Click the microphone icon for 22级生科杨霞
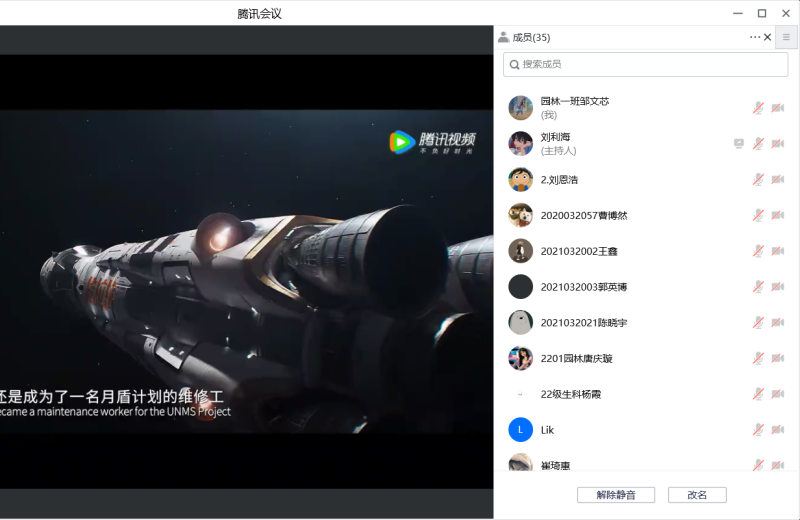Screen dimensions: 800x520 coord(758,394)
